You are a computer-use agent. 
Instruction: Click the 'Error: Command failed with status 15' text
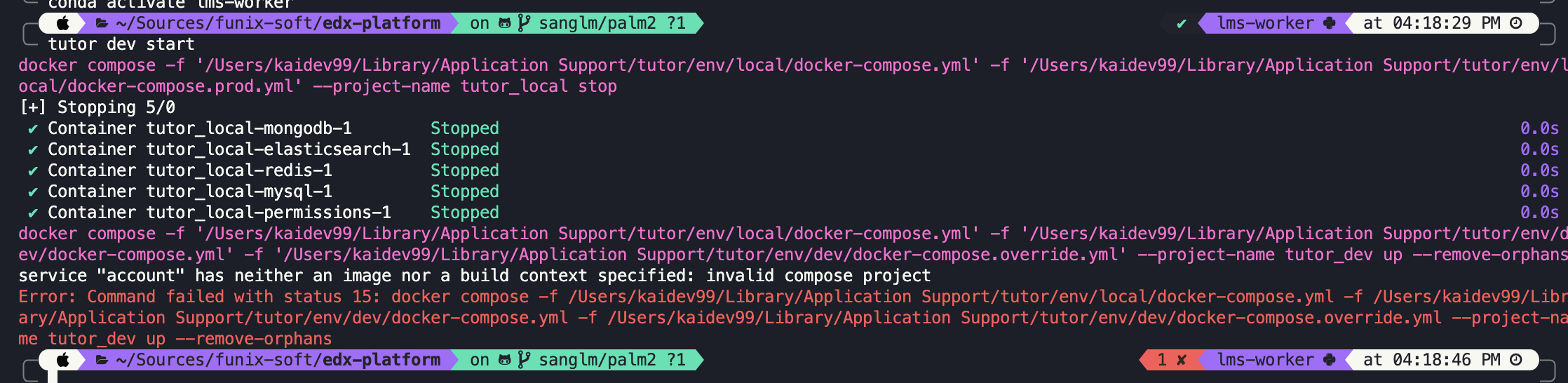200,297
